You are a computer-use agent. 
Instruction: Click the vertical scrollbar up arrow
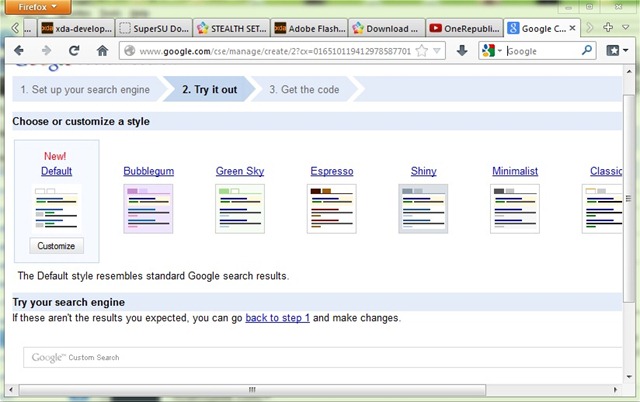point(629,71)
